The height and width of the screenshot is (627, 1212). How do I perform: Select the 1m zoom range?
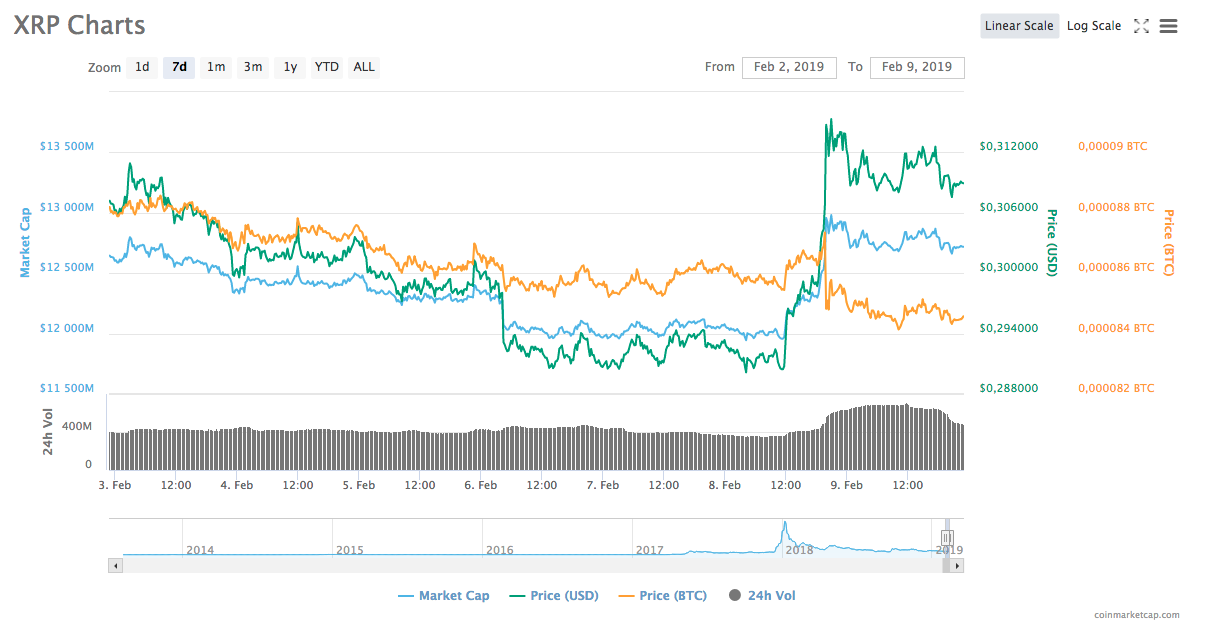[216, 67]
